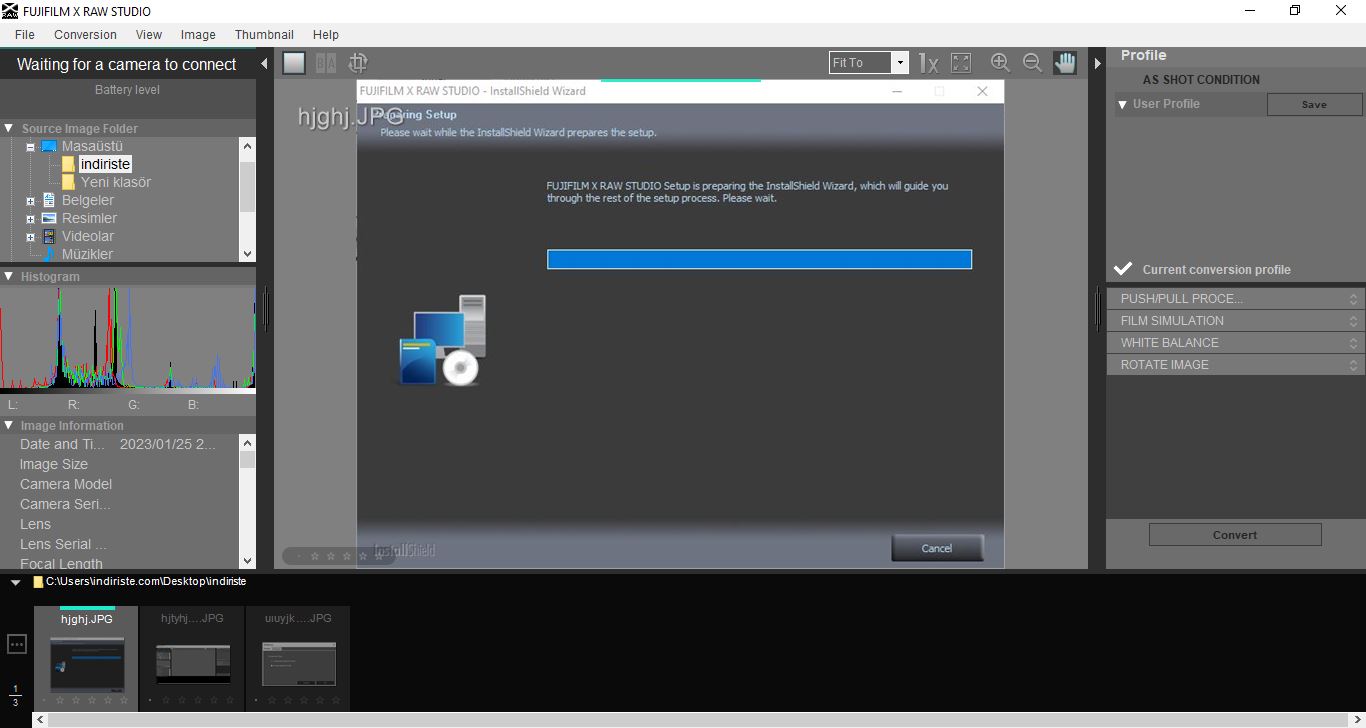Rate hjtyhj....JPG thumbnail four stars
The height and width of the screenshot is (728, 1366).
(213, 701)
